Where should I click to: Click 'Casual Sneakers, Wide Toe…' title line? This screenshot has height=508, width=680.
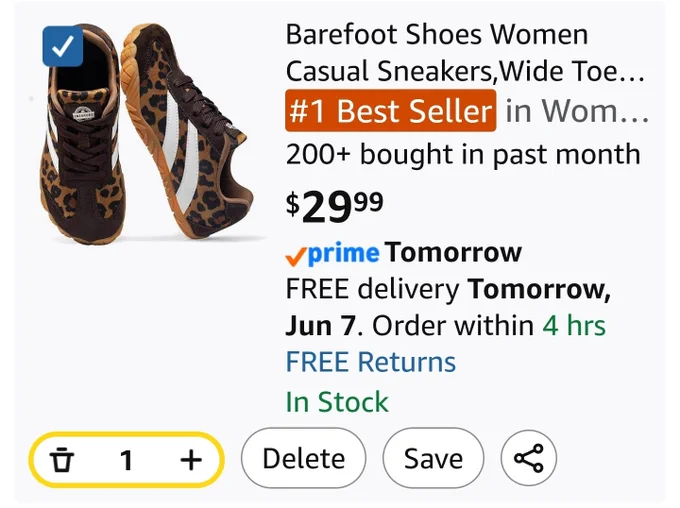[465, 70]
